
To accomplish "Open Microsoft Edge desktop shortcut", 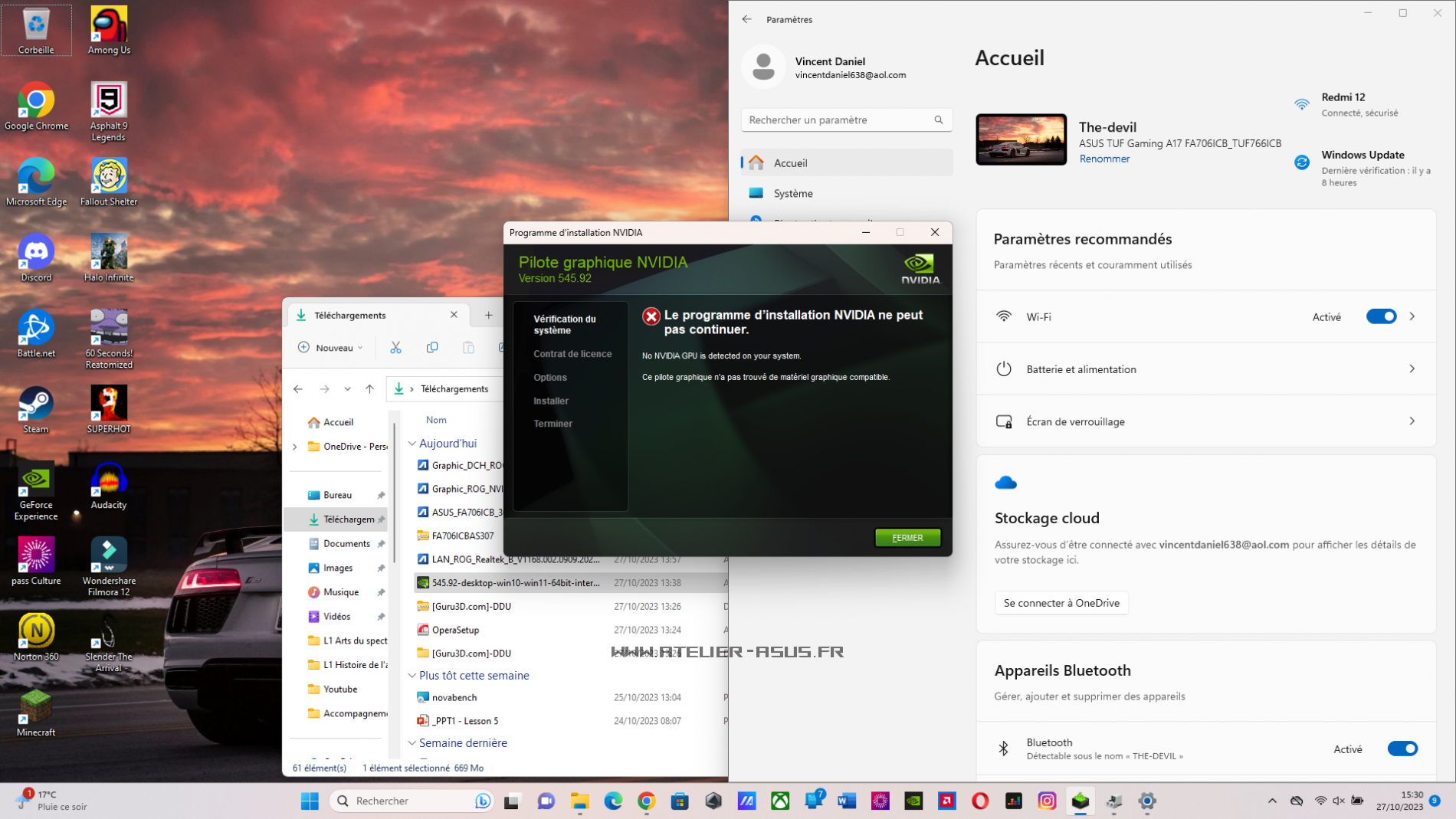I will click(x=36, y=182).
